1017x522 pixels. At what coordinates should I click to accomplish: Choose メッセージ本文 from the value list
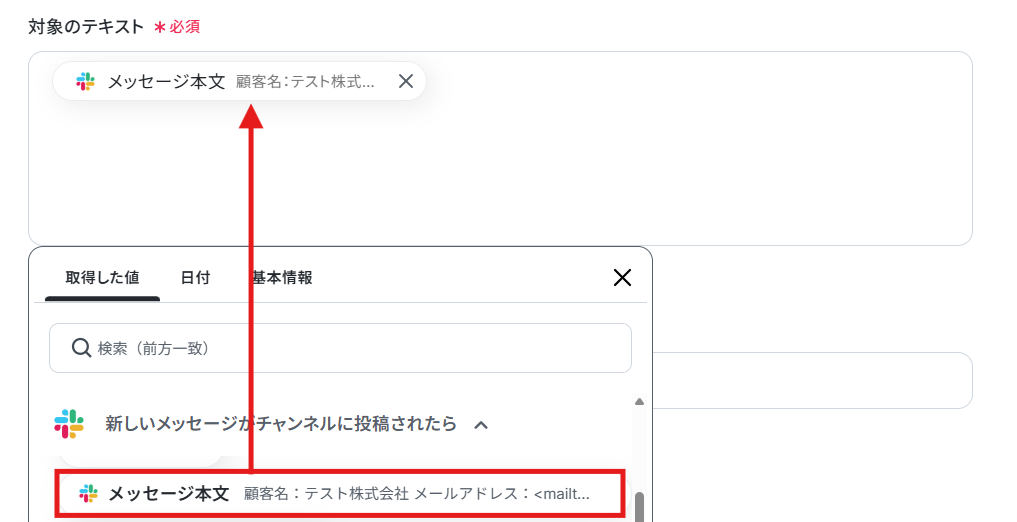click(x=341, y=494)
